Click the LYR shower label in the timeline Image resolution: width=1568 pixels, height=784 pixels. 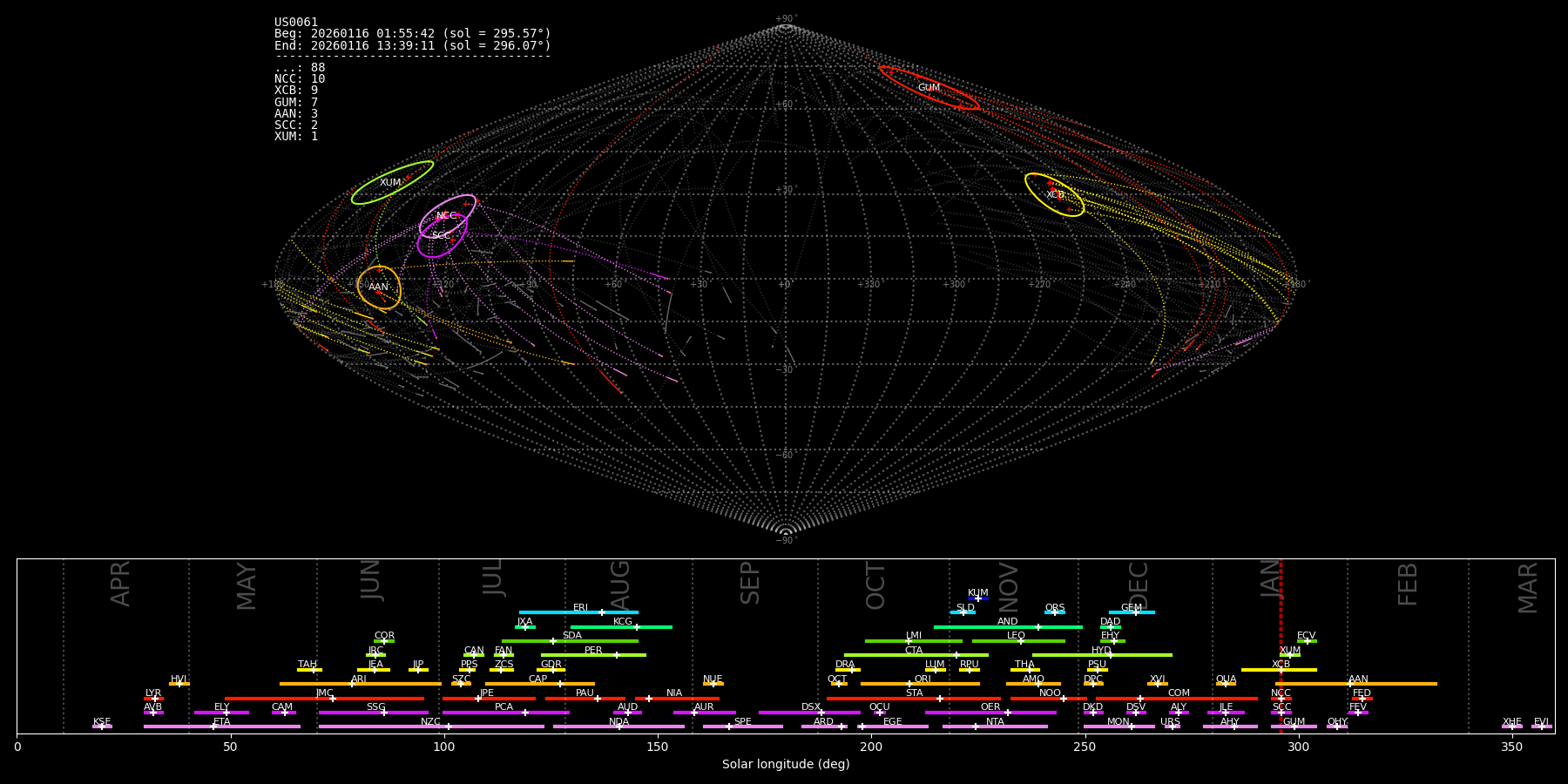(x=153, y=693)
